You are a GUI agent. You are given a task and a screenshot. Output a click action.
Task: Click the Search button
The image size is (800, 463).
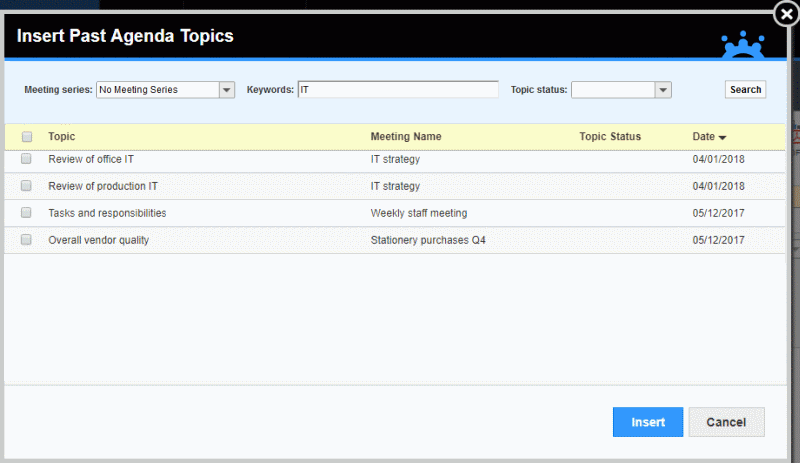point(745,89)
